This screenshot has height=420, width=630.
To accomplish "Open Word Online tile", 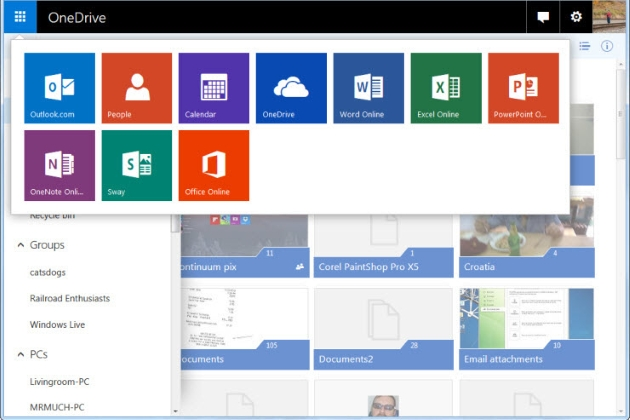I will pos(368,88).
